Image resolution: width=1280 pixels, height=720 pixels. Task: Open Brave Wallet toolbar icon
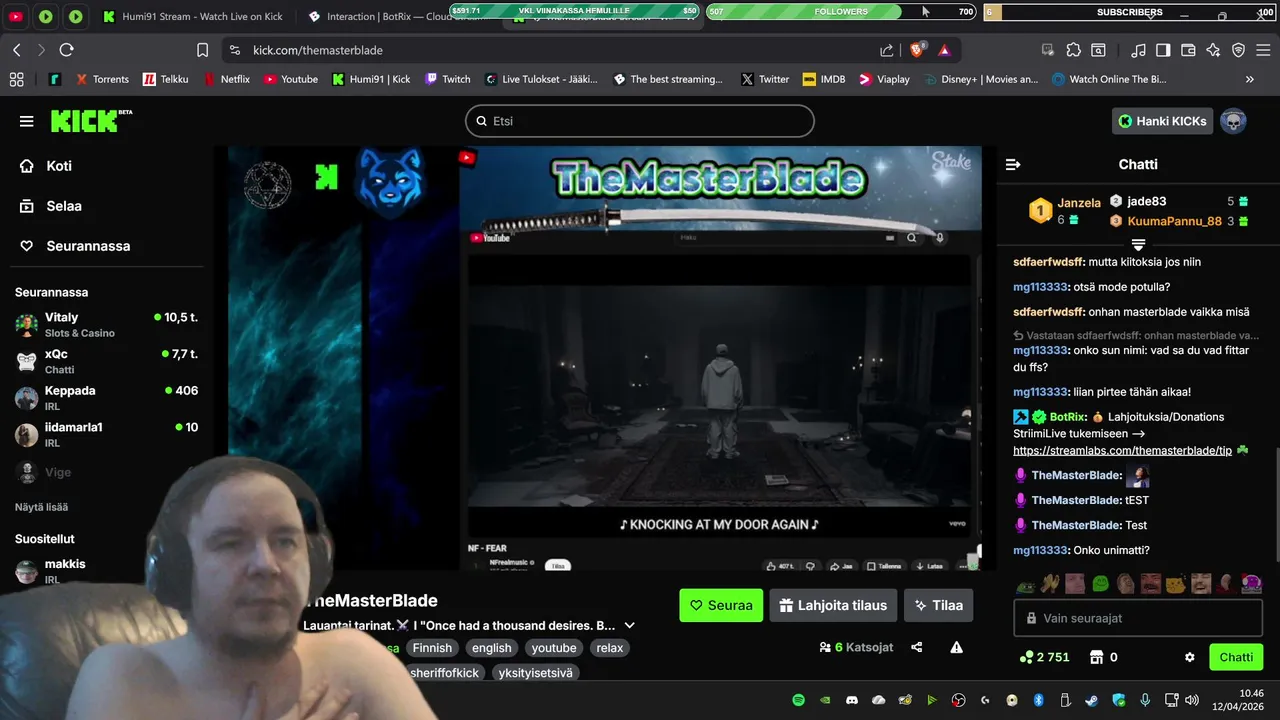pyautogui.click(x=1188, y=50)
